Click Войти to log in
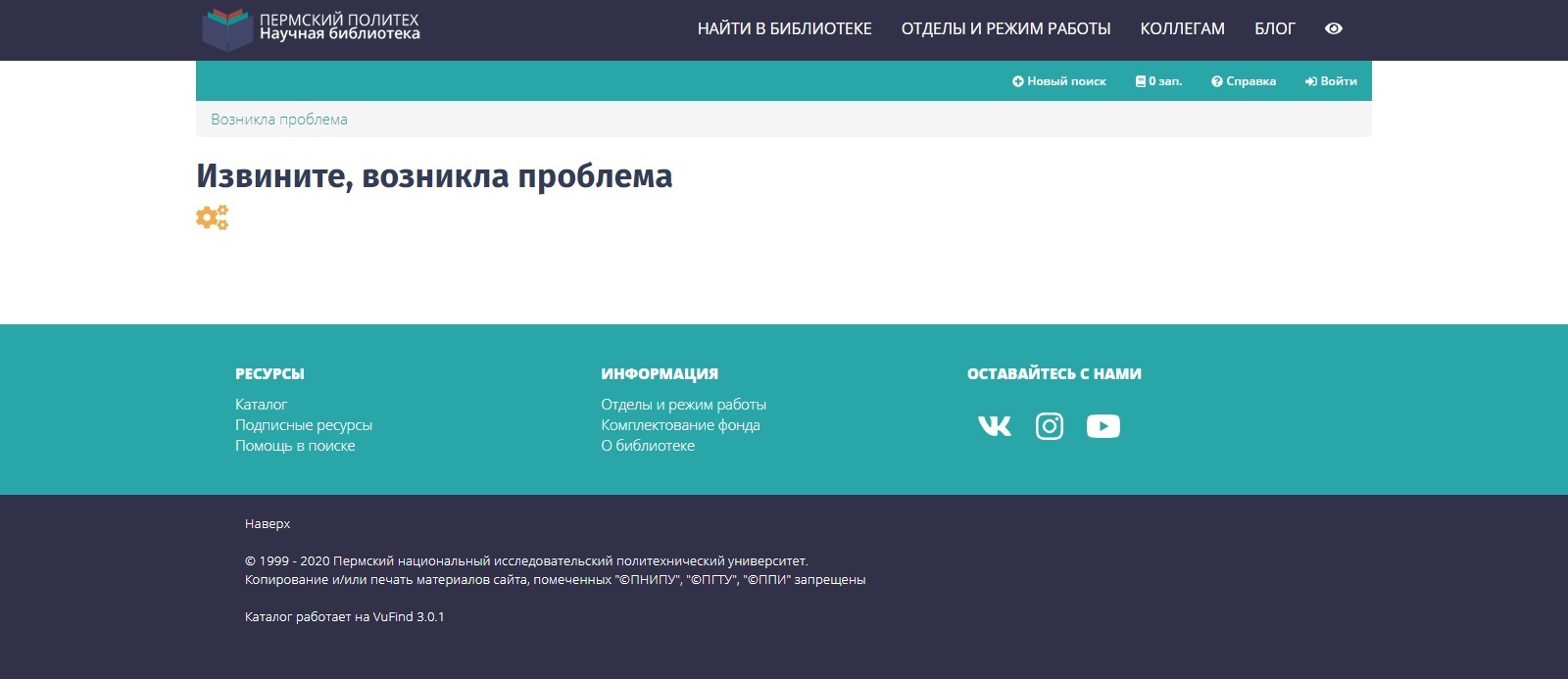The height and width of the screenshot is (679, 1568). pyautogui.click(x=1331, y=81)
